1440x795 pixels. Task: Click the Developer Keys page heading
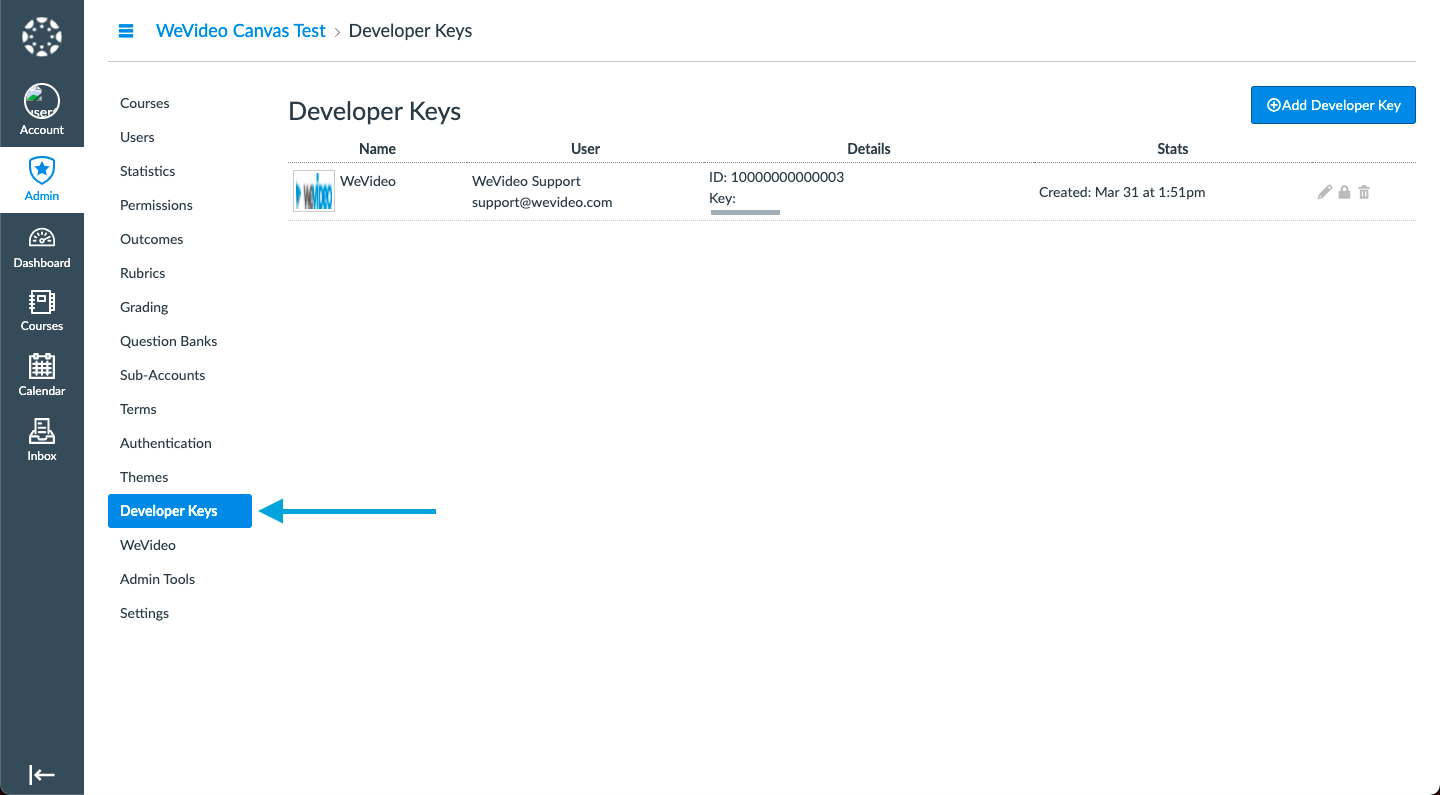pyautogui.click(x=375, y=111)
